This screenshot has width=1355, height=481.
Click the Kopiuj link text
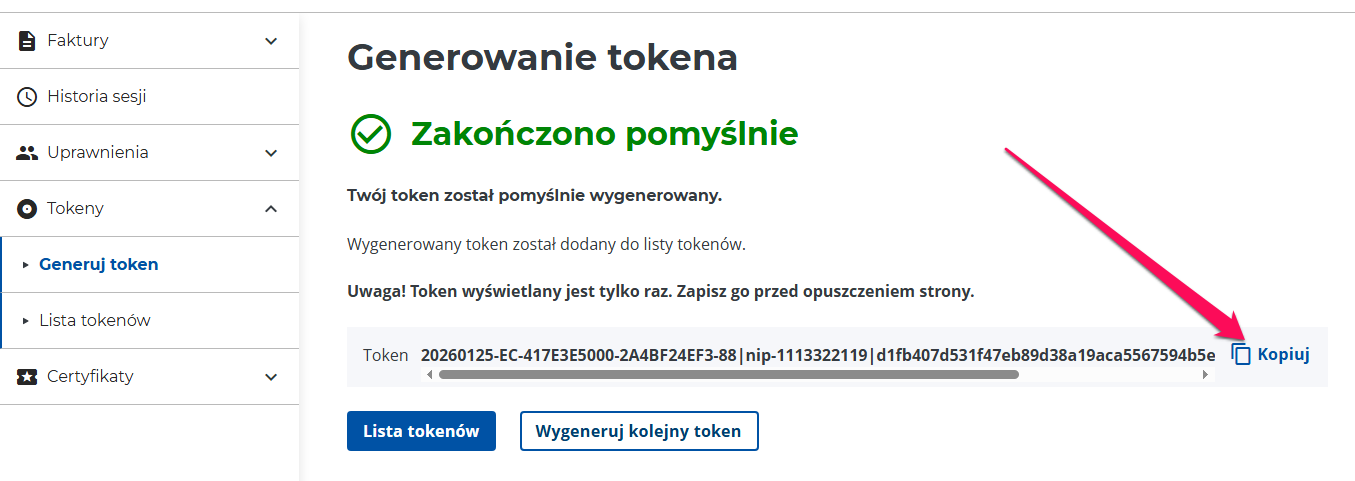click(1283, 354)
